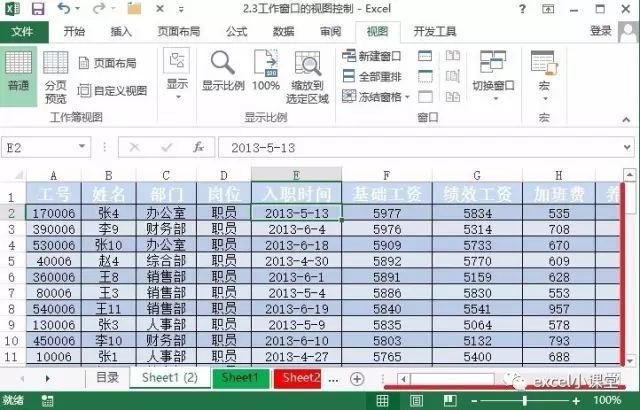Click 新建窗口 new window
The height and width of the screenshot is (410, 640).
[371, 56]
